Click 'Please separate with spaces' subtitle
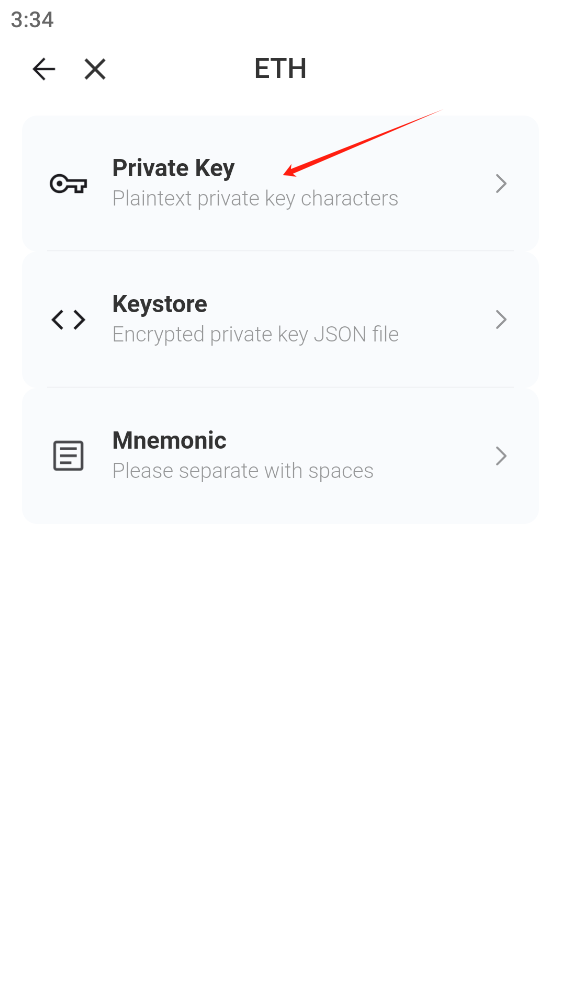563x1003 pixels. click(243, 471)
